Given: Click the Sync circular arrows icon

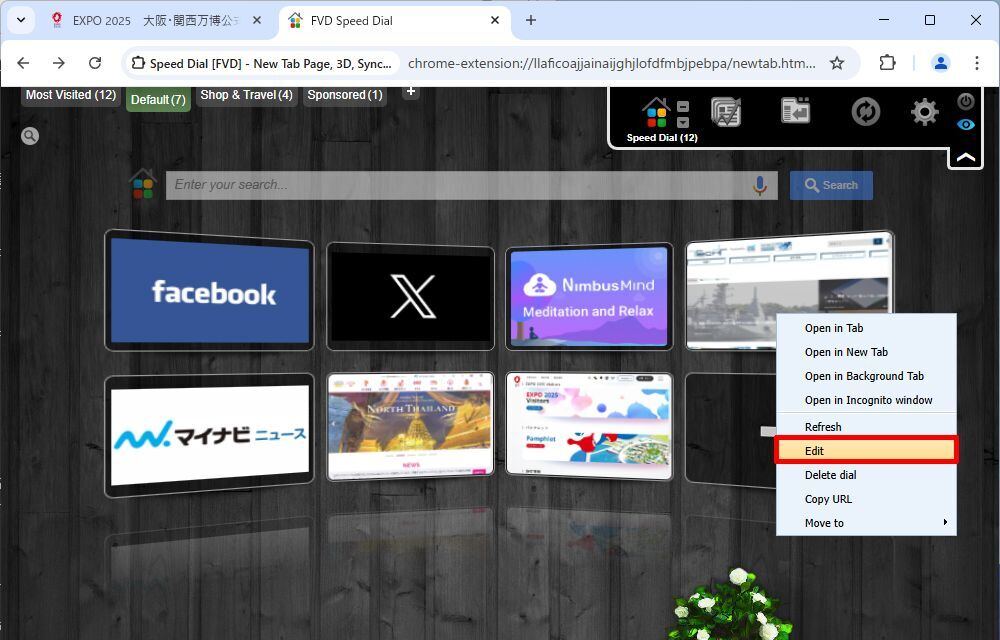Looking at the screenshot, I should (x=865, y=112).
